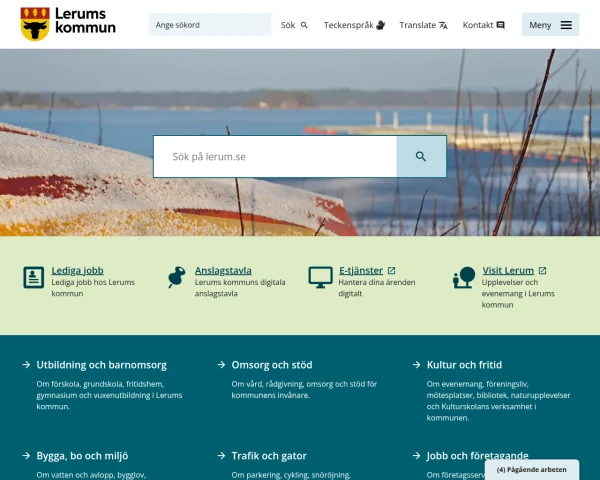This screenshot has height=480, width=600.
Task: Click description starting 'Om vård, rådgivning'
Action: 304,390
